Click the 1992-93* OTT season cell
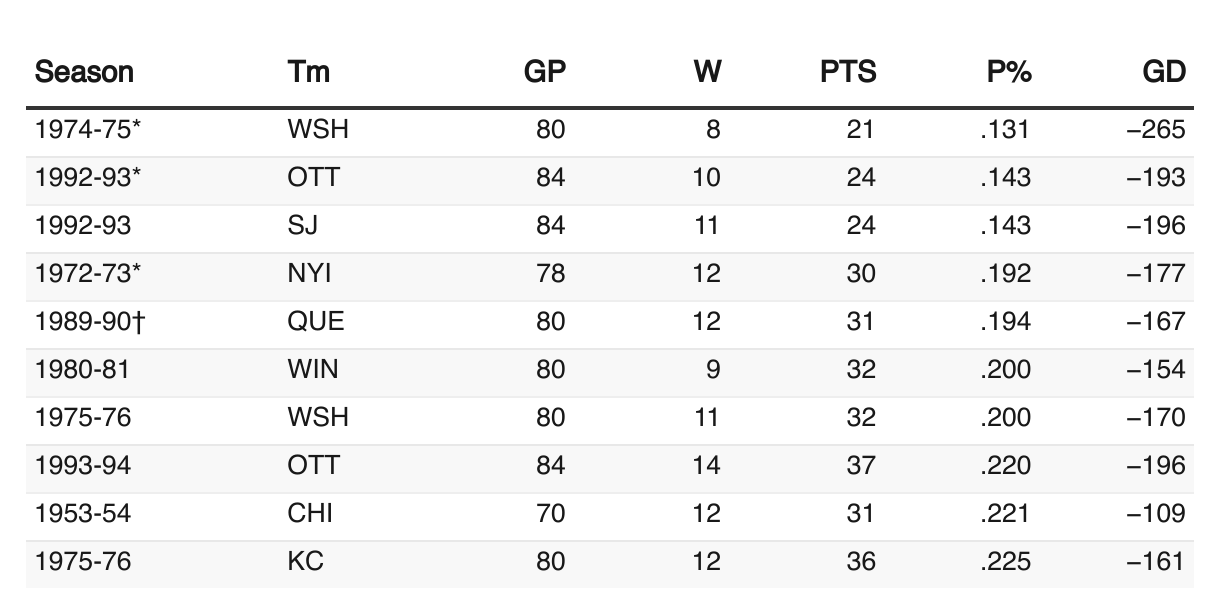Image resolution: width=1220 pixels, height=614 pixels. pos(88,178)
